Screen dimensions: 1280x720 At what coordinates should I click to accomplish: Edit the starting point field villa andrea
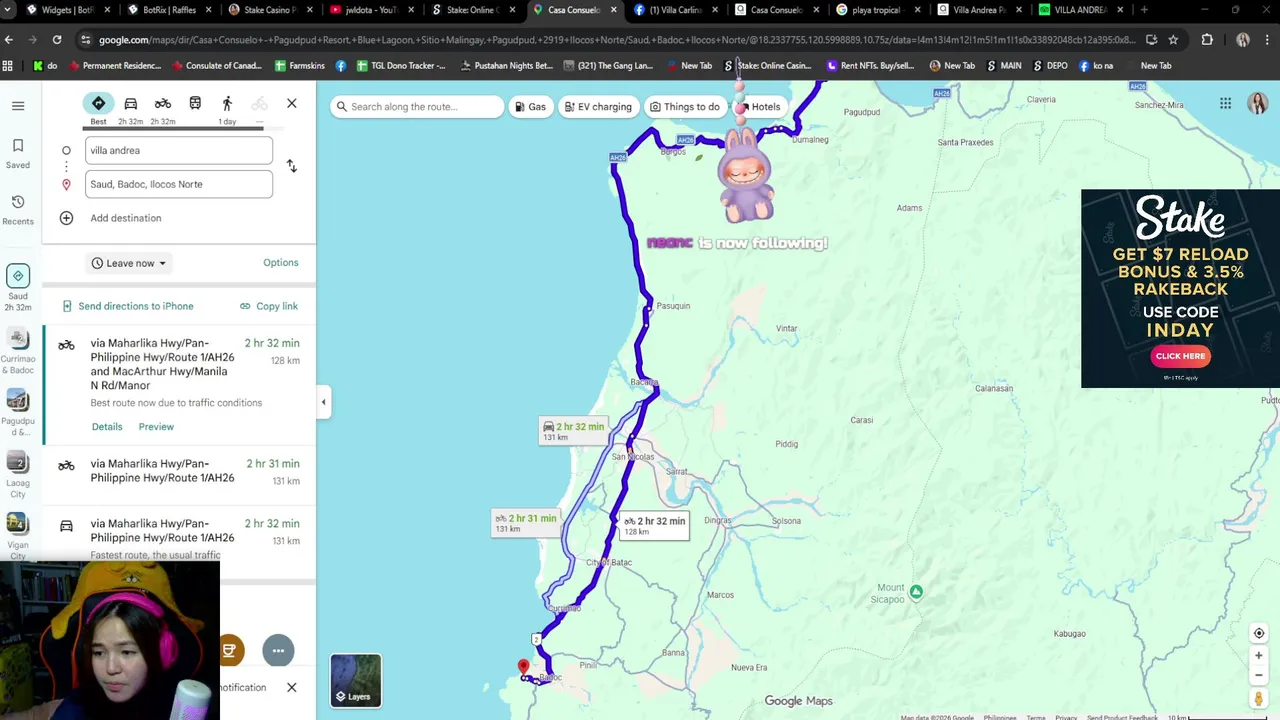point(179,150)
